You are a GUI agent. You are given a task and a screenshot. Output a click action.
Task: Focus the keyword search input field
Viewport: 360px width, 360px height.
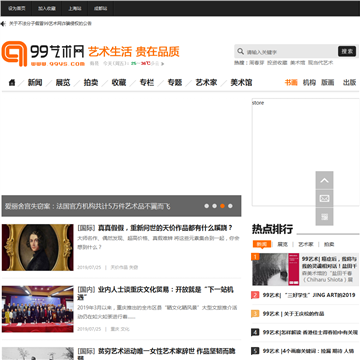[291, 52]
